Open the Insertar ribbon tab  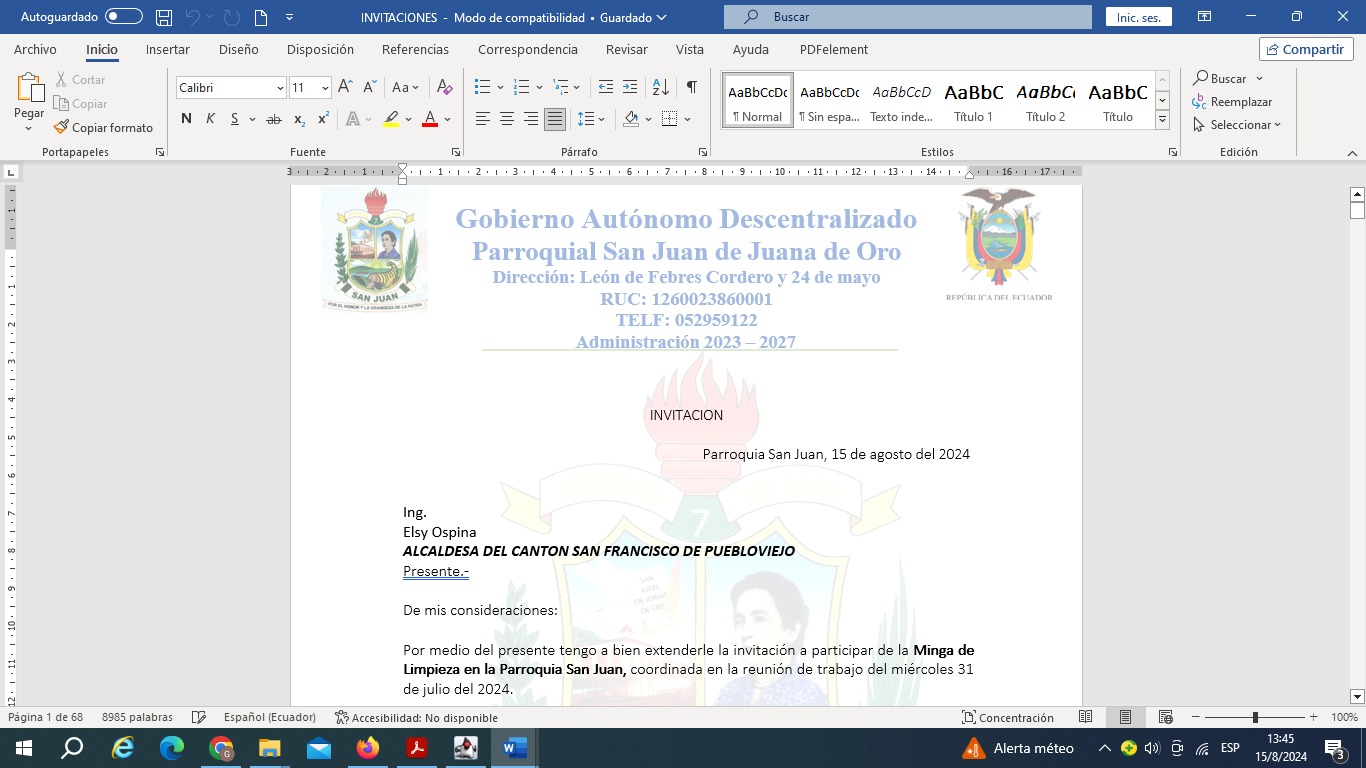coord(167,50)
